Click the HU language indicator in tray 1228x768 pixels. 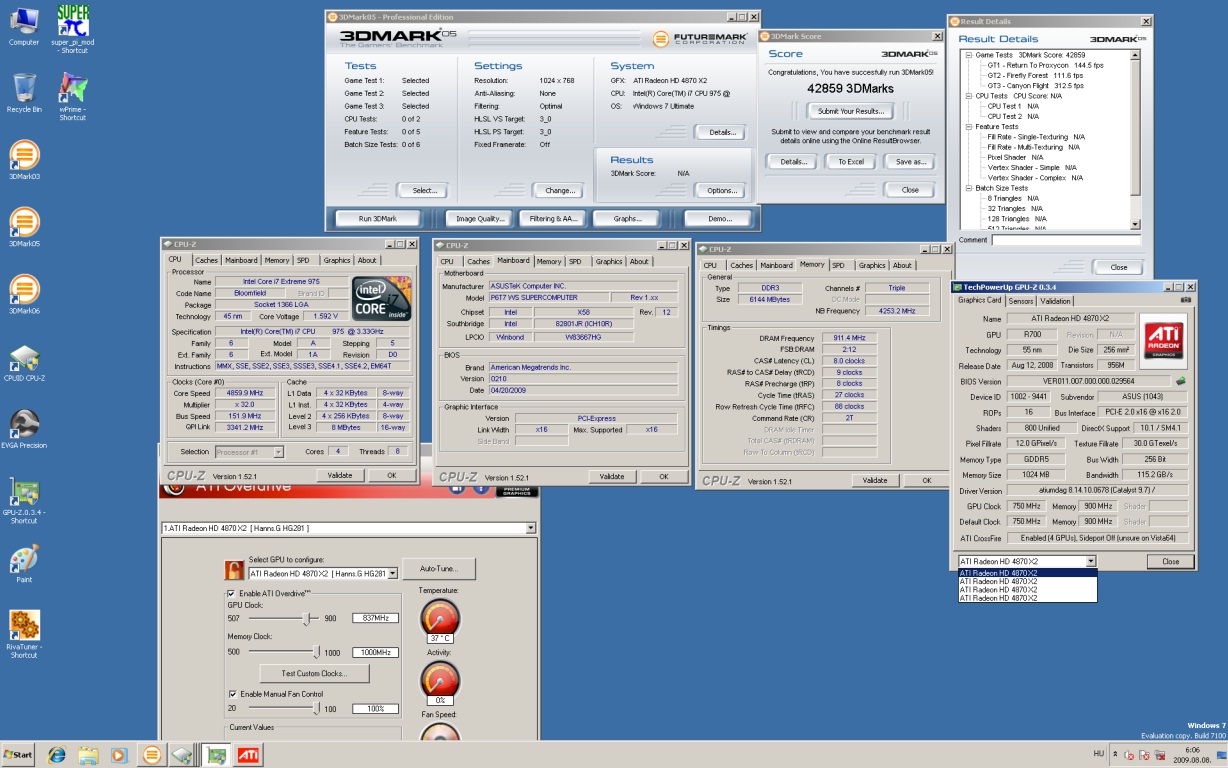1099,754
